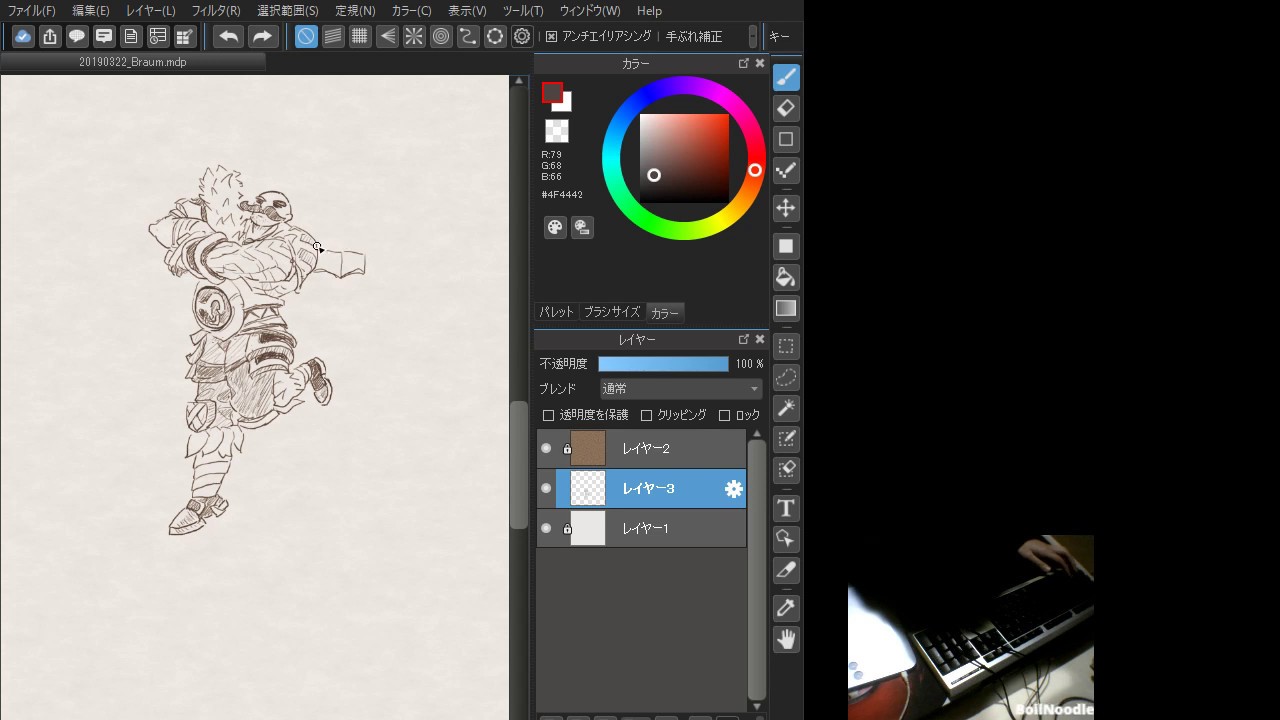Image resolution: width=1280 pixels, height=720 pixels.
Task: Adjust the 不透明度 opacity slider
Action: tap(663, 364)
